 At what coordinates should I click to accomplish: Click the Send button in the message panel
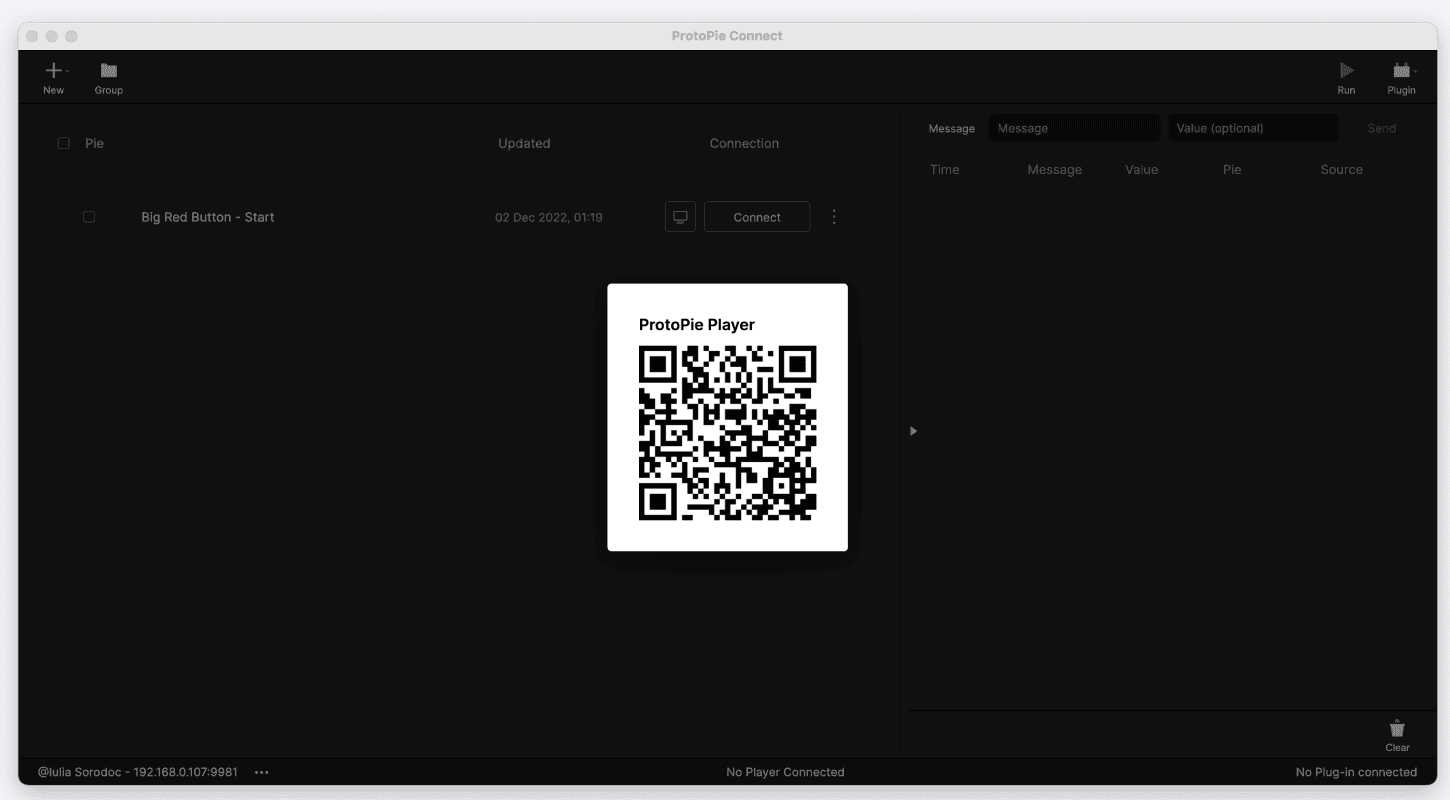(1381, 127)
